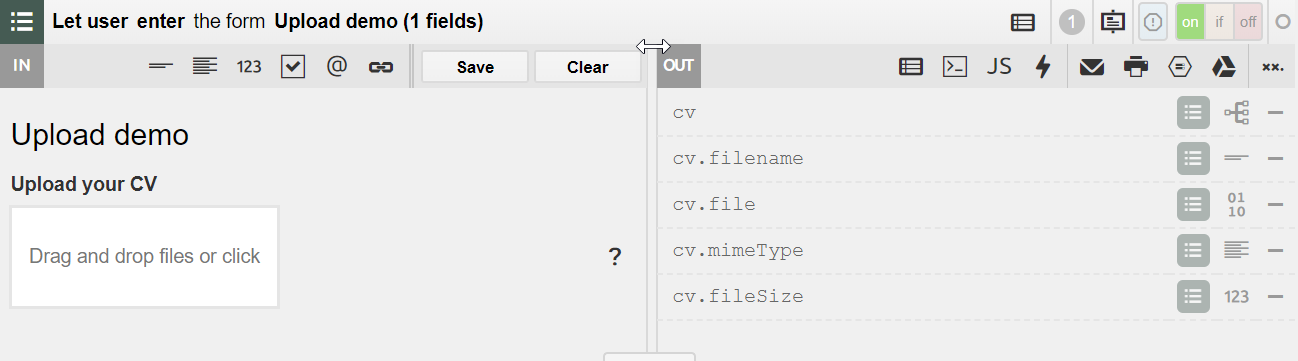Click the OUT panel tab
This screenshot has height=361, width=1298.
678,66
